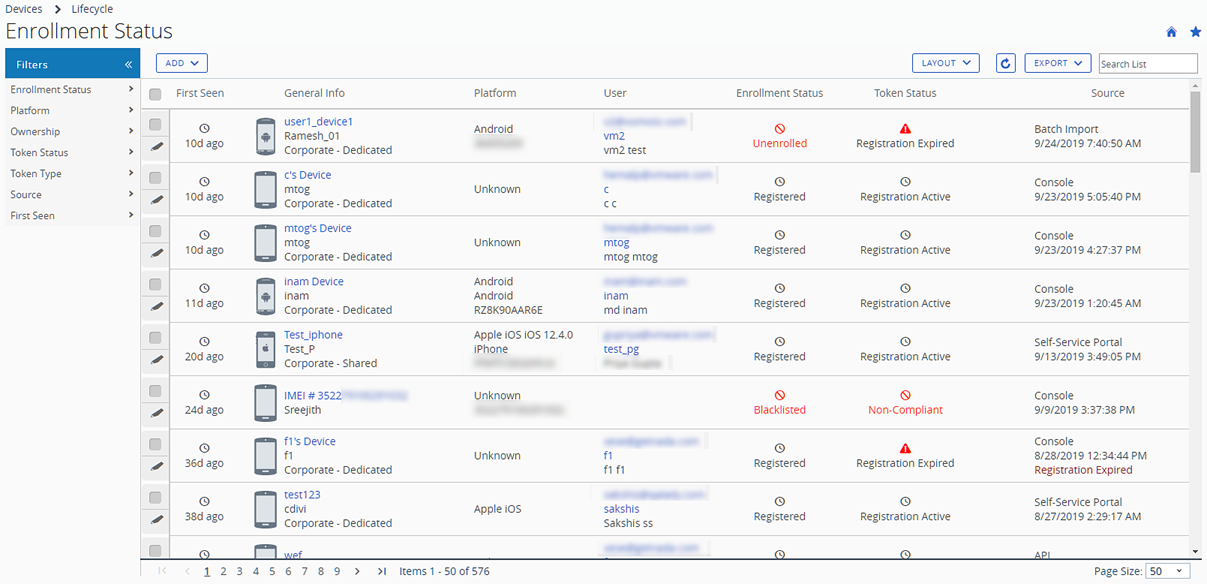1207x584 pixels.
Task: Click the Apple iPhone icon for Test_iphone
Action: [265, 349]
